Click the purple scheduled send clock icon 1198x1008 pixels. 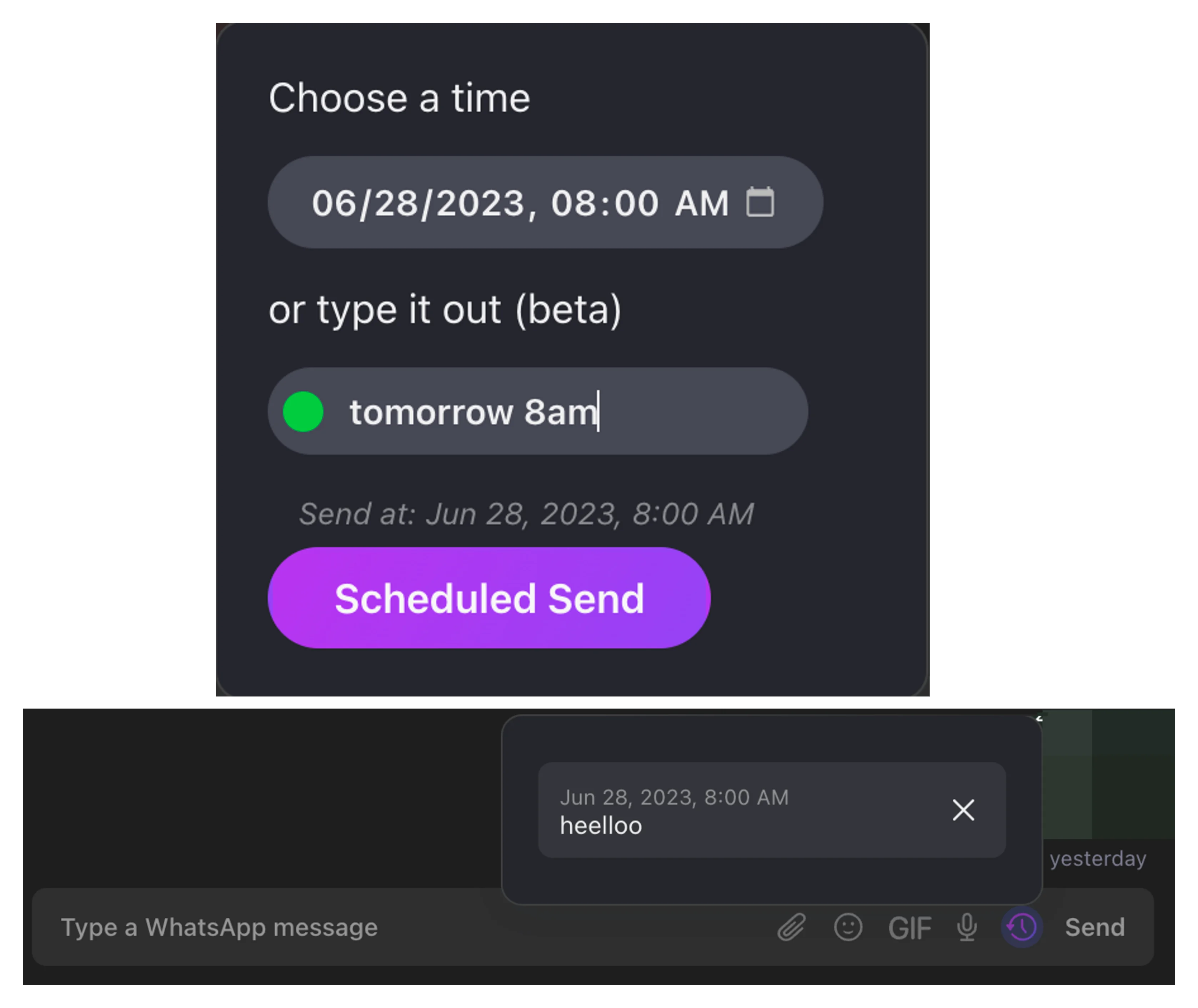(x=1022, y=927)
